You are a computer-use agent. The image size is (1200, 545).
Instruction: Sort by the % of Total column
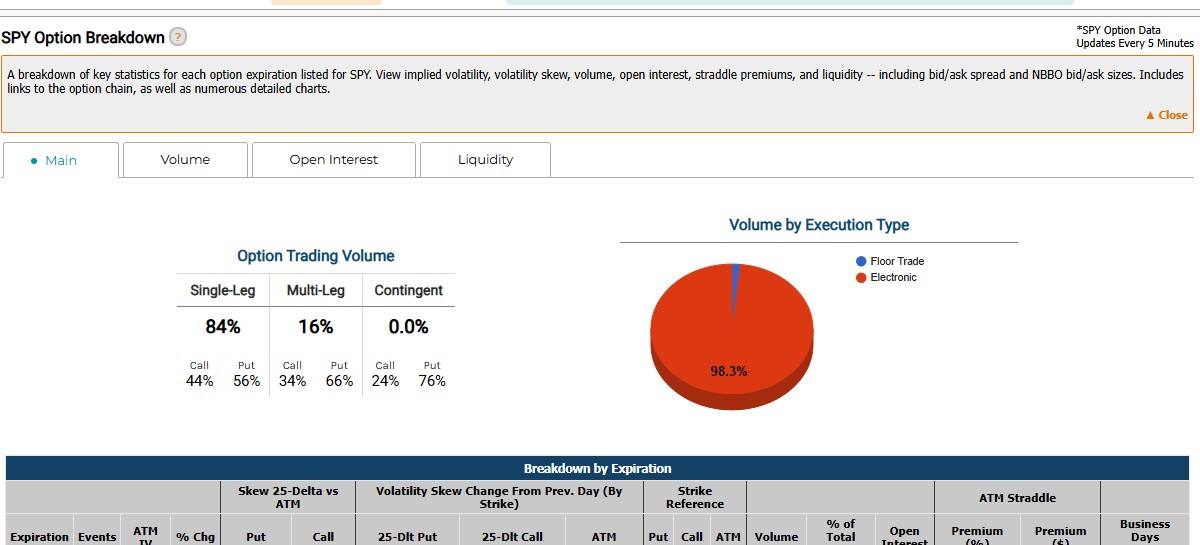click(x=841, y=531)
